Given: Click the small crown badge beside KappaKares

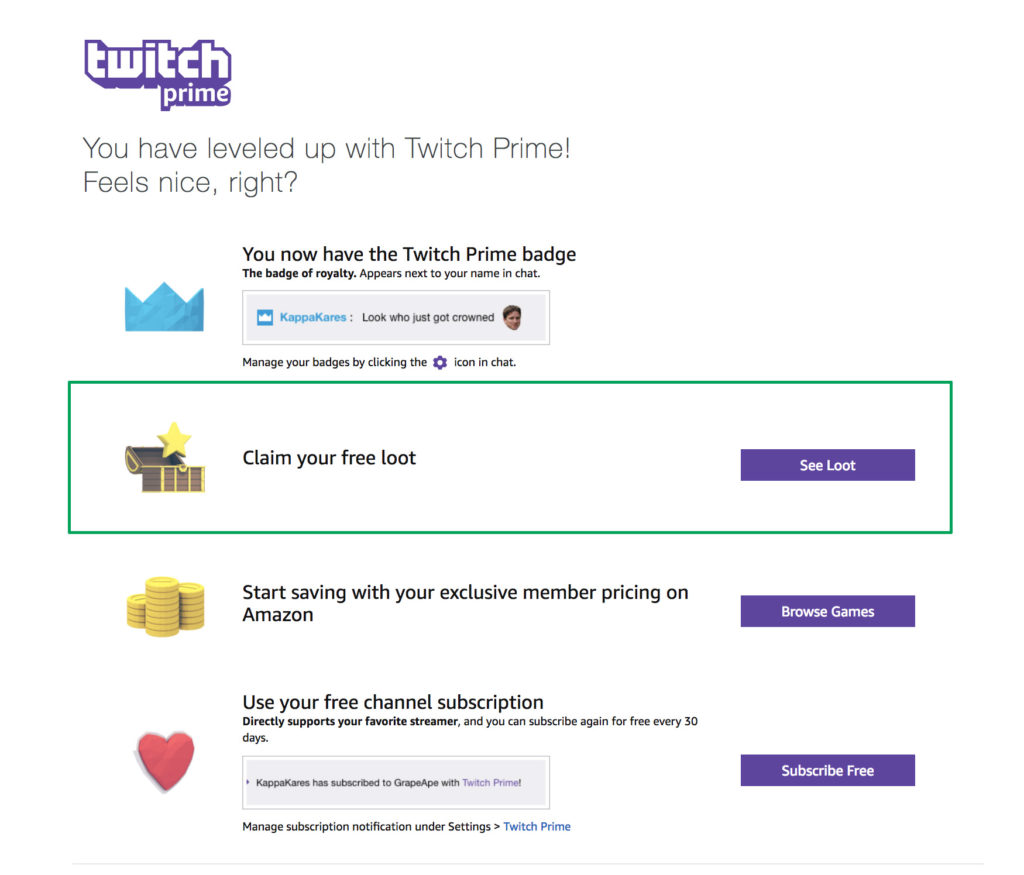Looking at the screenshot, I should click(x=265, y=318).
